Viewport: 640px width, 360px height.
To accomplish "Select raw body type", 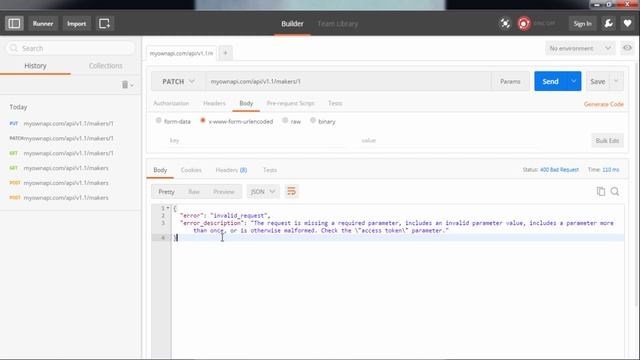I will coord(285,121).
